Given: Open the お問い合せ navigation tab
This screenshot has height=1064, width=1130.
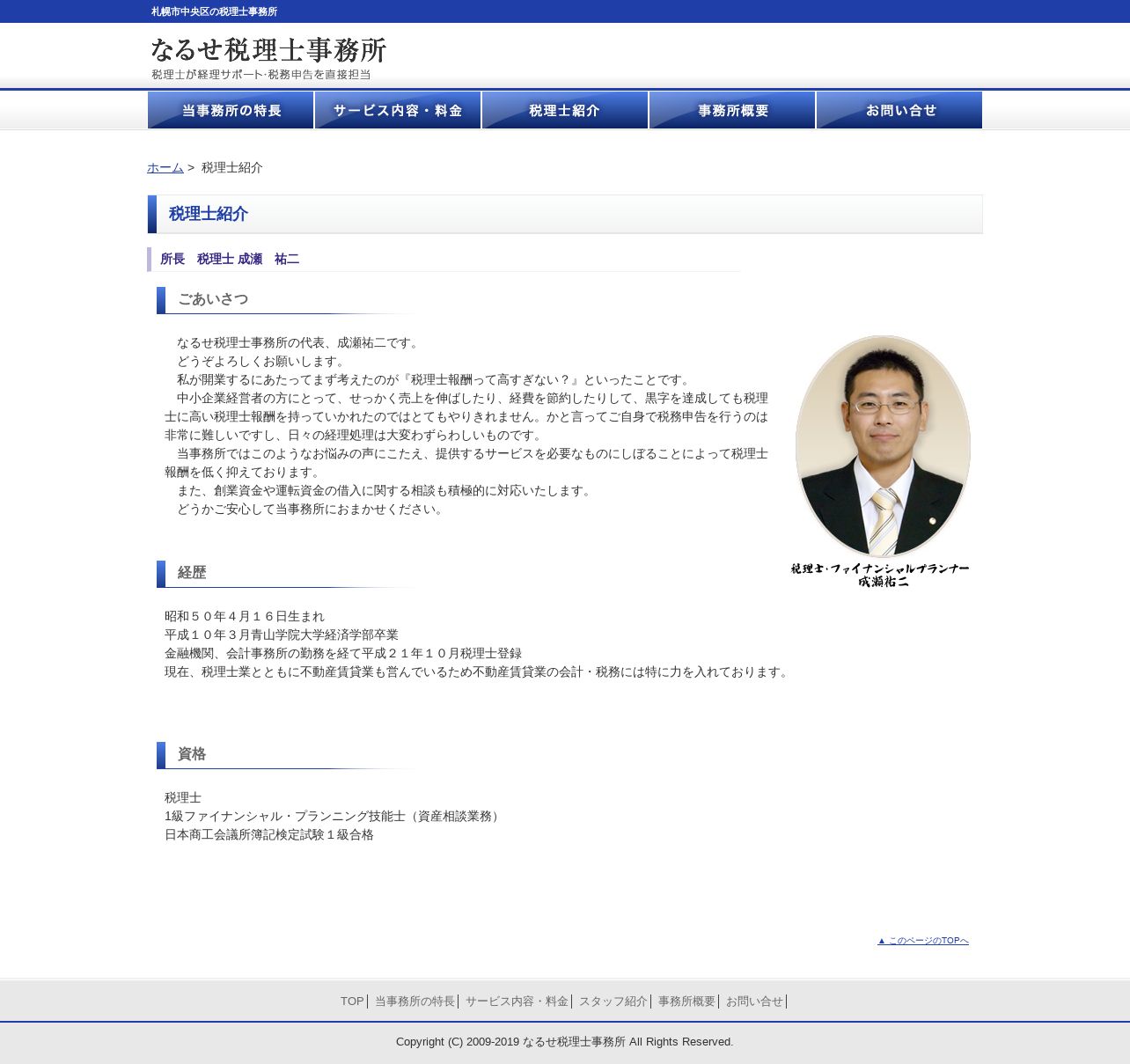Looking at the screenshot, I should pos(899,110).
